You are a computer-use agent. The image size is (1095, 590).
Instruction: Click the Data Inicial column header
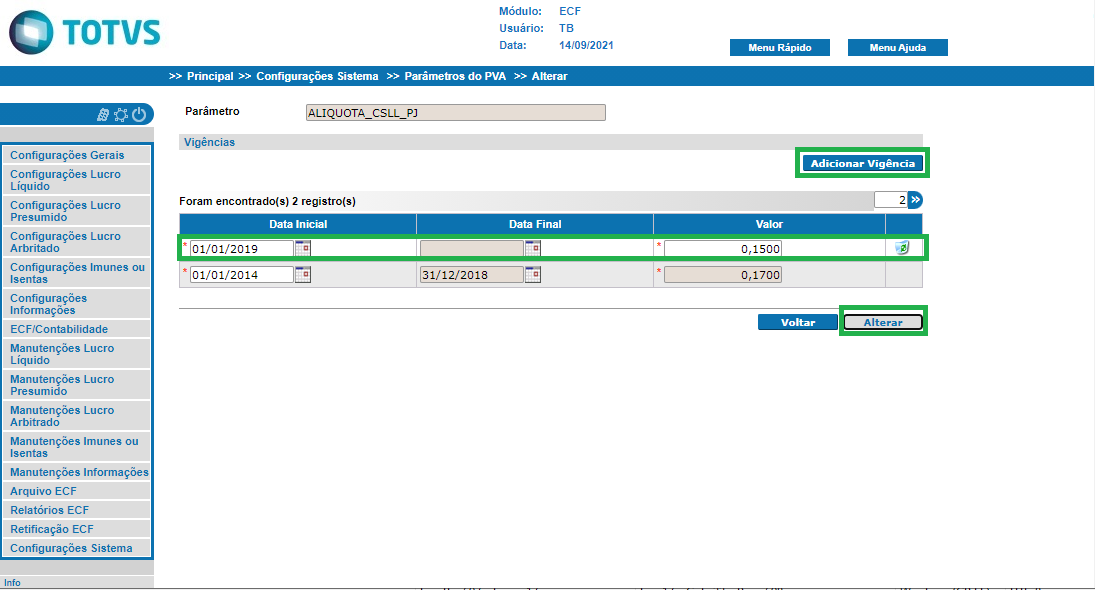[298, 224]
